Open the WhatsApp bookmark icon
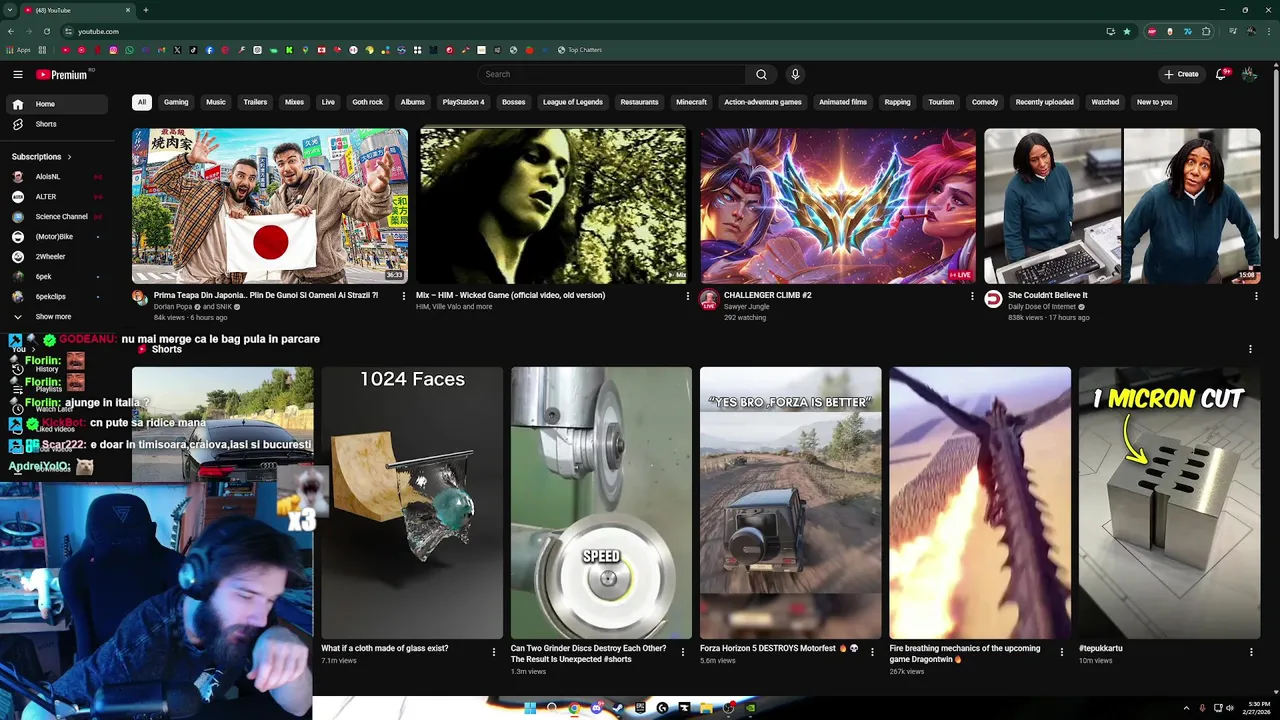The height and width of the screenshot is (720, 1280). (129, 50)
